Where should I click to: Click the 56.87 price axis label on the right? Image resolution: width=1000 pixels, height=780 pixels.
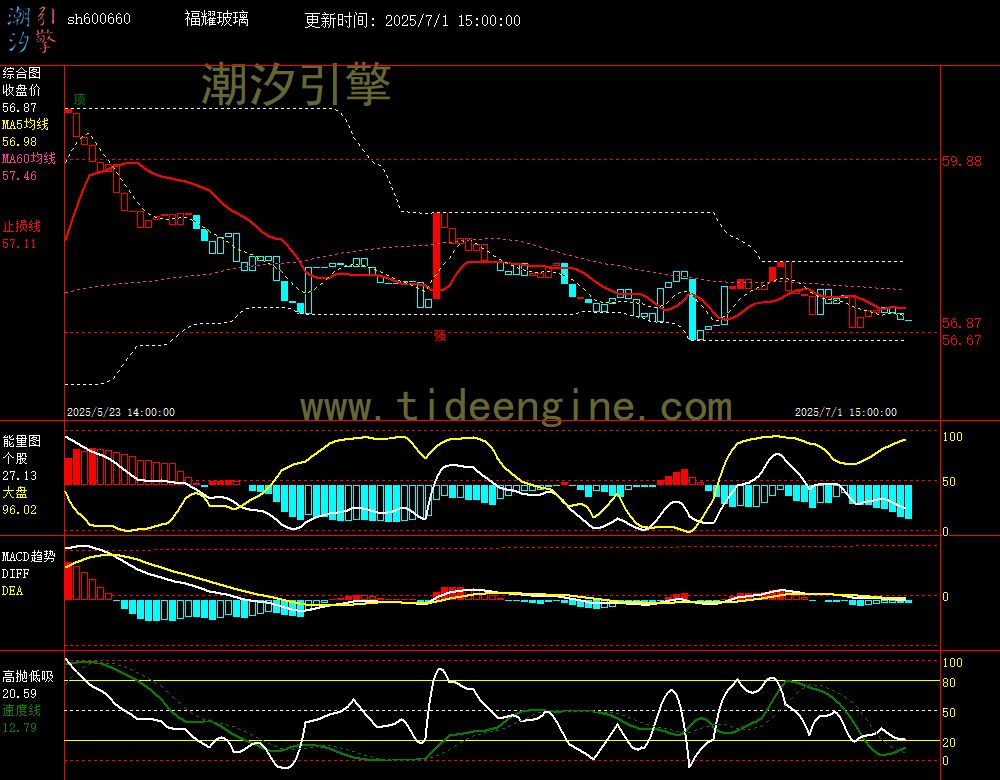(962, 323)
